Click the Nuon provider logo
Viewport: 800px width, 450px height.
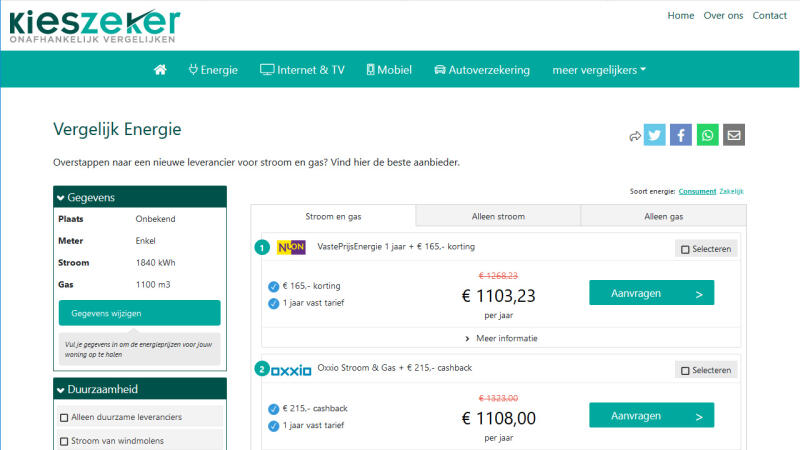pos(291,247)
